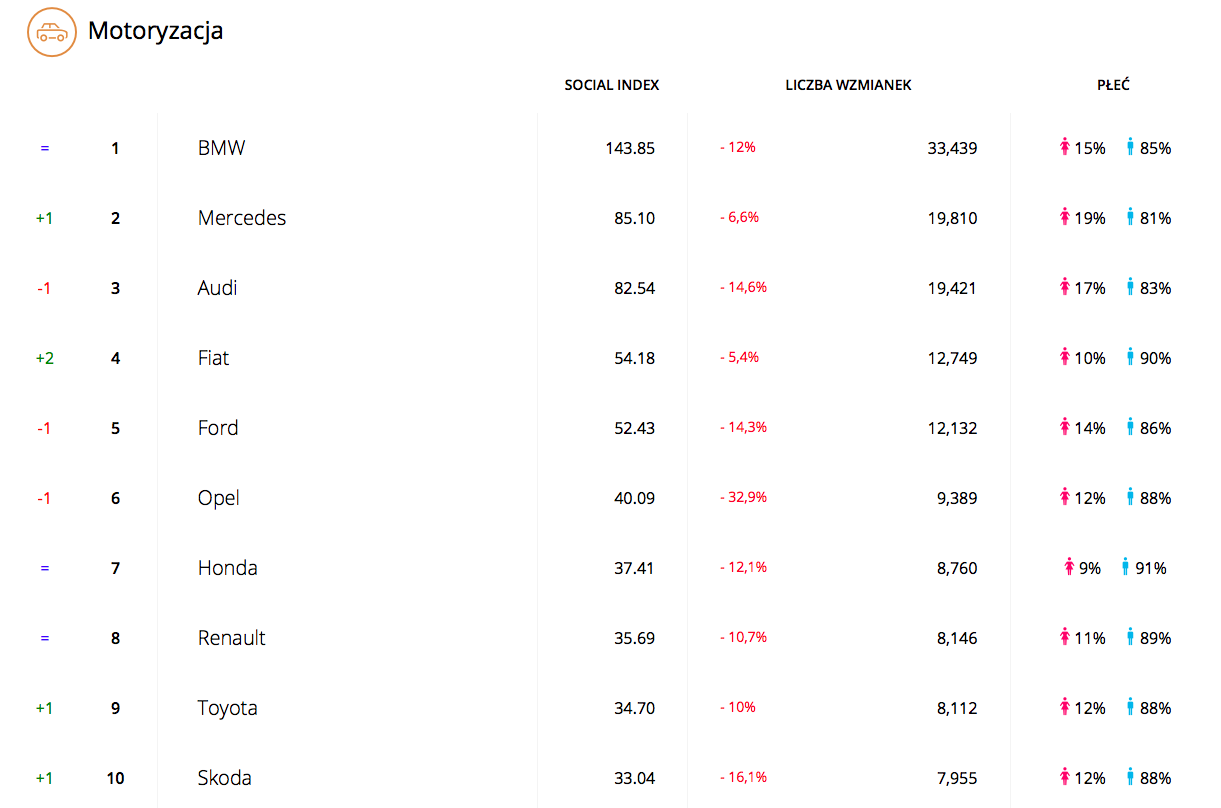Screen dimensions: 1221x808
Task: Click the +2 rank change for Fiat
Action: 44,358
